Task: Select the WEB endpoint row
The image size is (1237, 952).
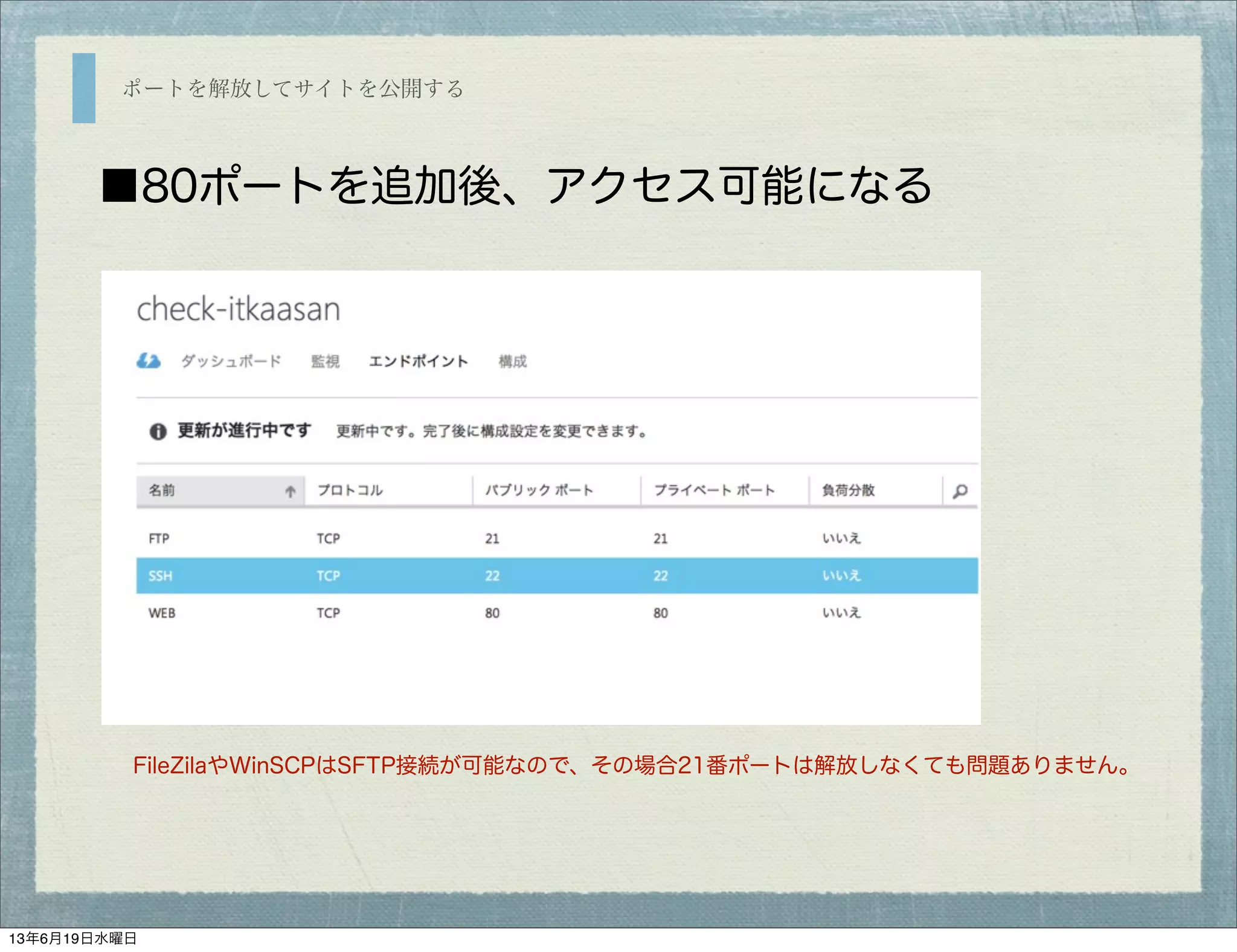Action: (x=557, y=613)
